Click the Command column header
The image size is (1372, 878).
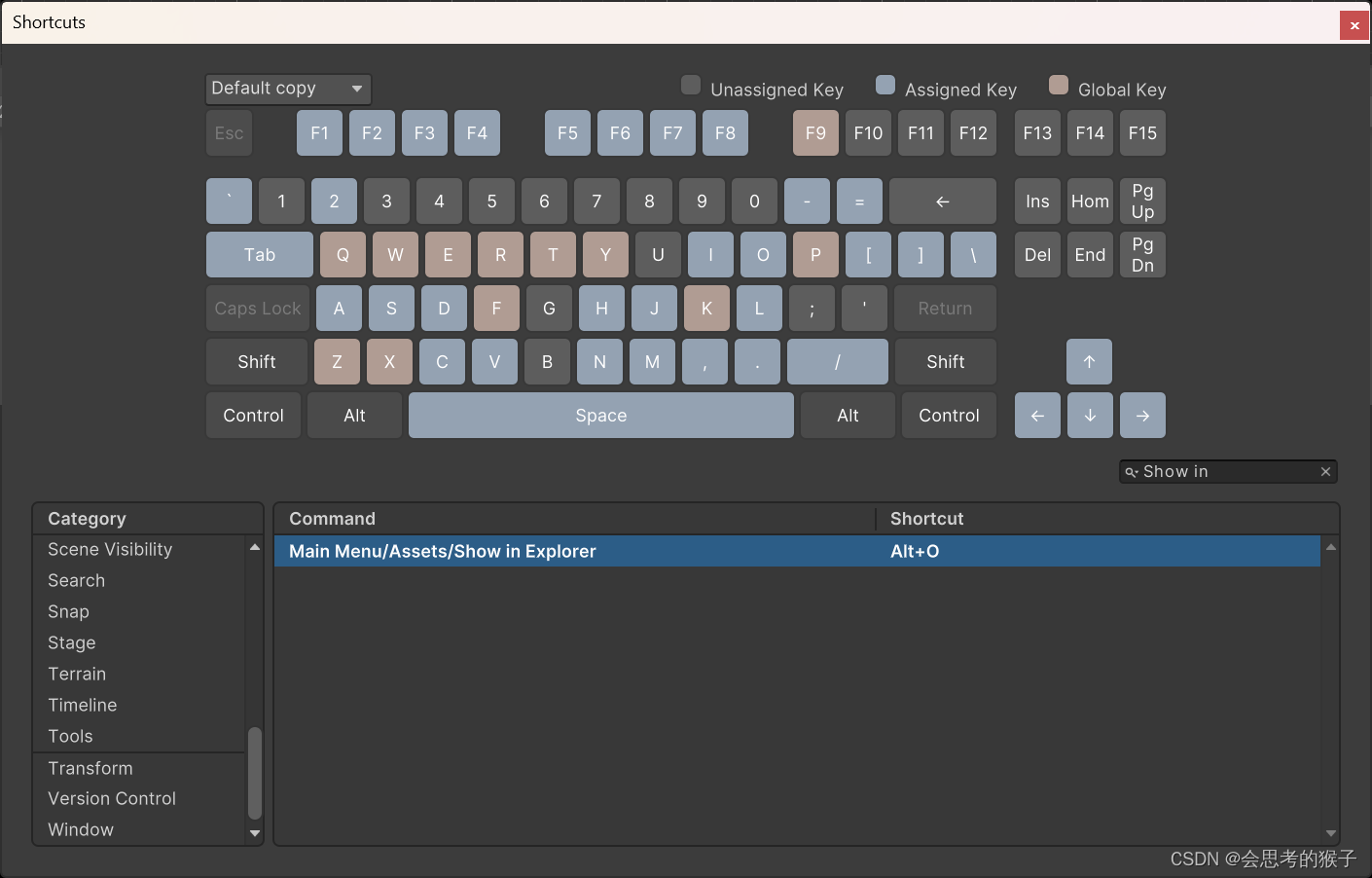[x=332, y=518]
